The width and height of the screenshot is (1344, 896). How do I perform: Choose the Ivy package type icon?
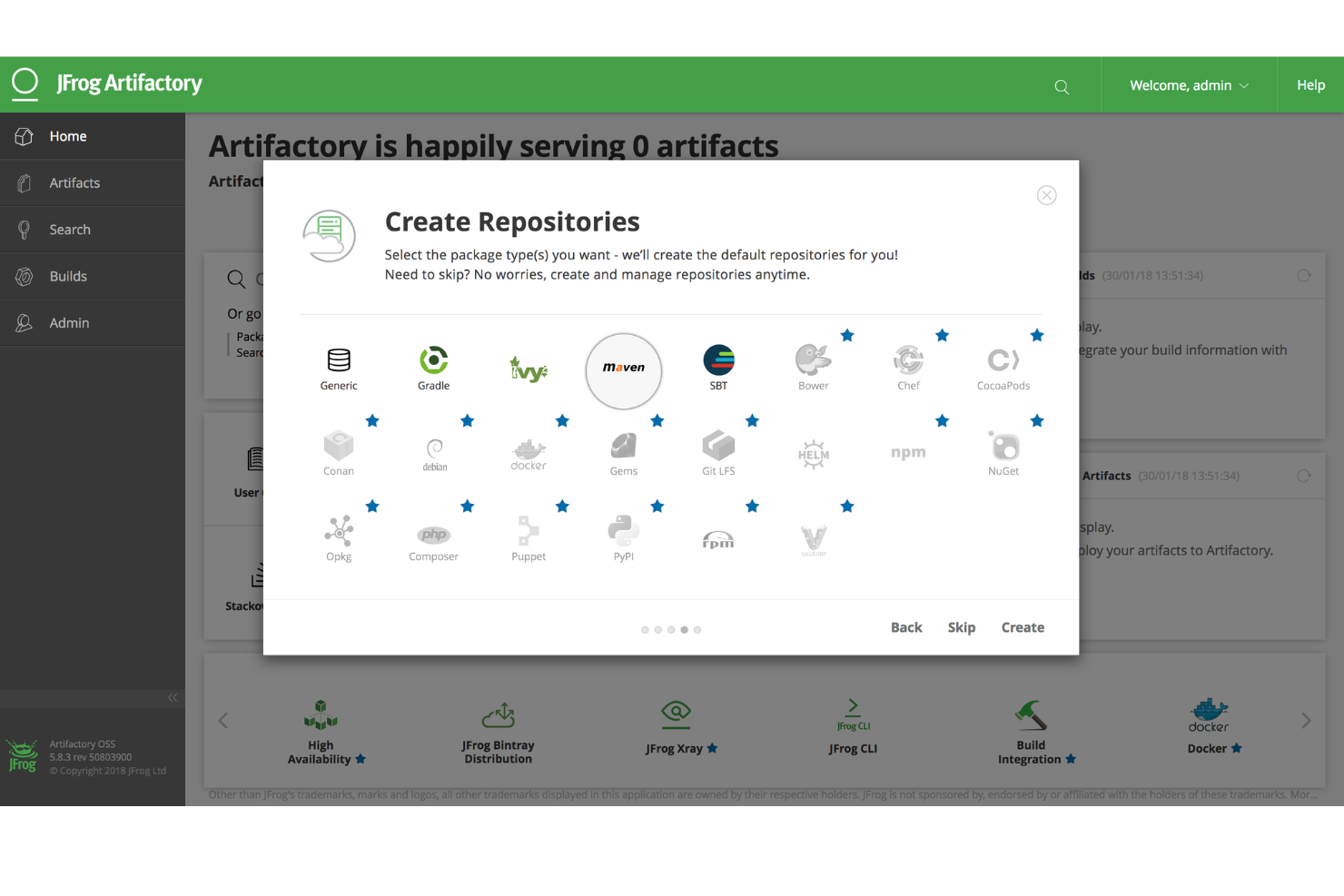(x=529, y=369)
